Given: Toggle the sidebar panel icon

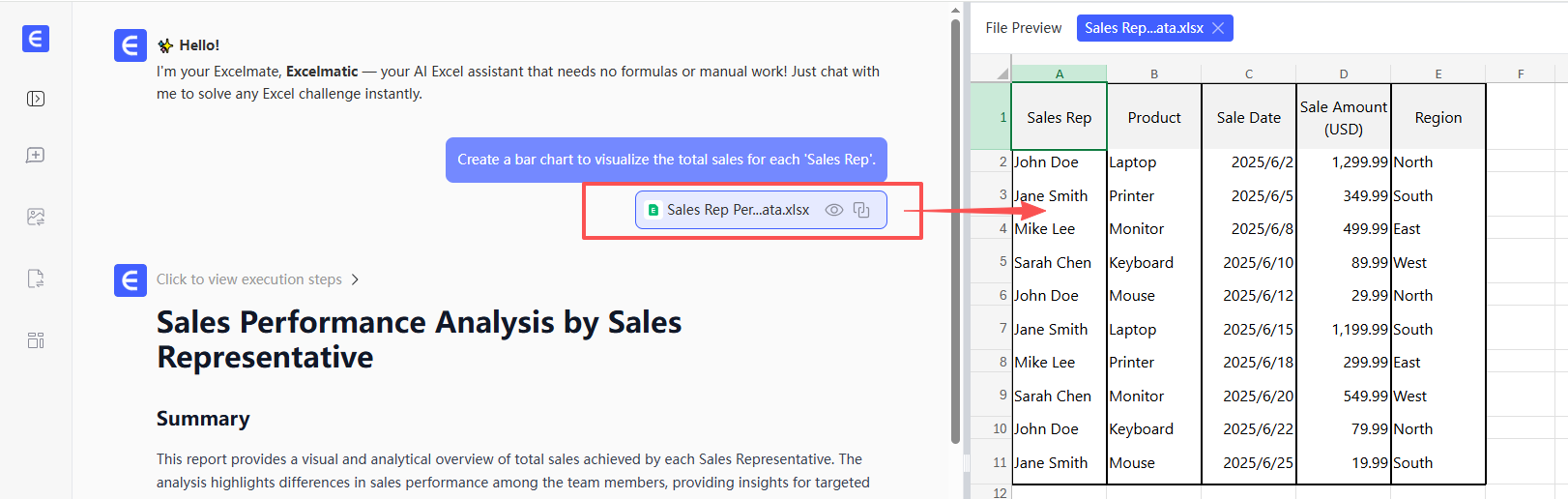Looking at the screenshot, I should [x=36, y=99].
